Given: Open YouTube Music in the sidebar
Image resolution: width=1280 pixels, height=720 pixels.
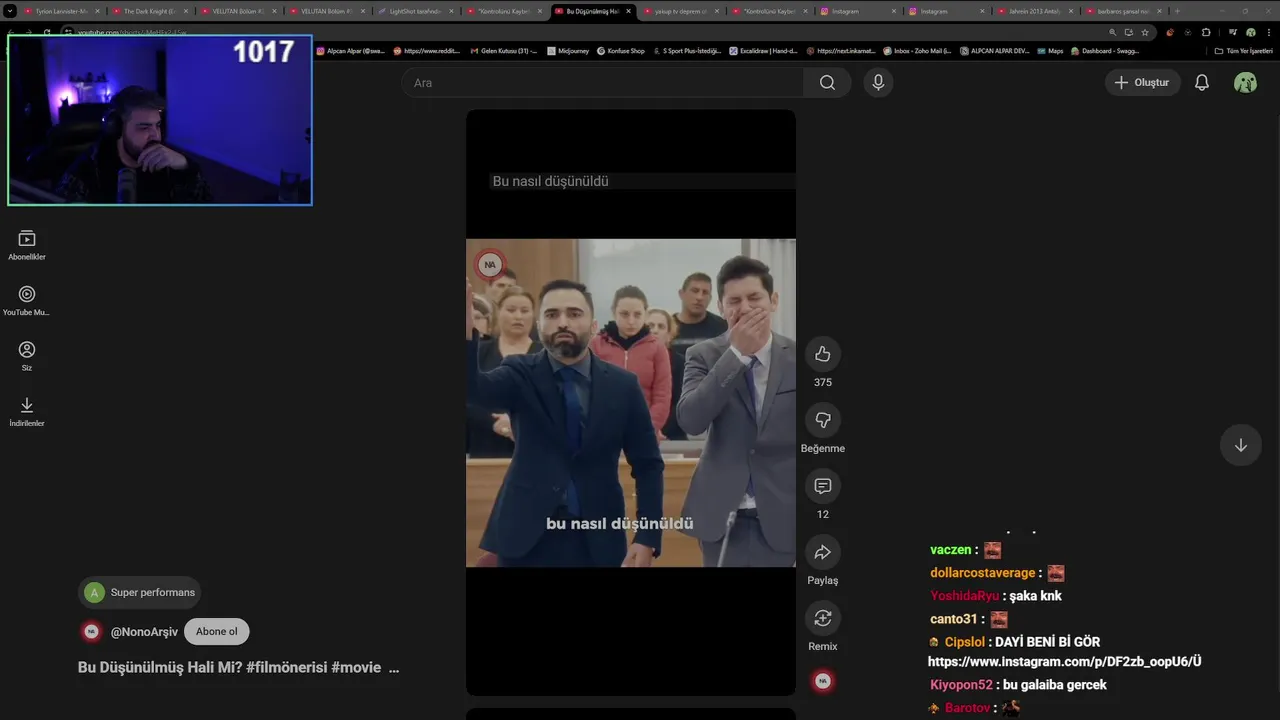Looking at the screenshot, I should 27,300.
